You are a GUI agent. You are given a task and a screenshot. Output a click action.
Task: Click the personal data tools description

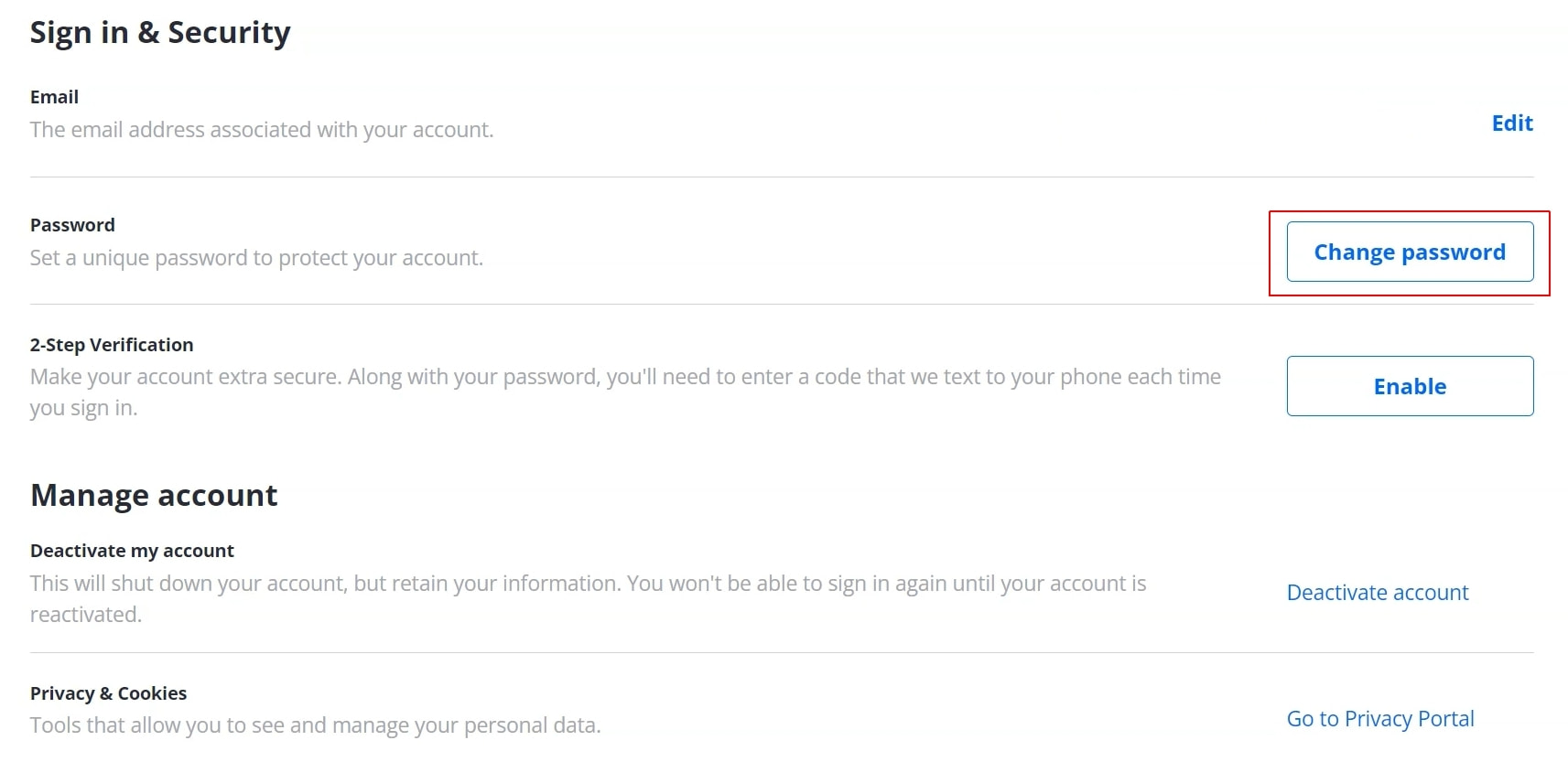click(316, 724)
